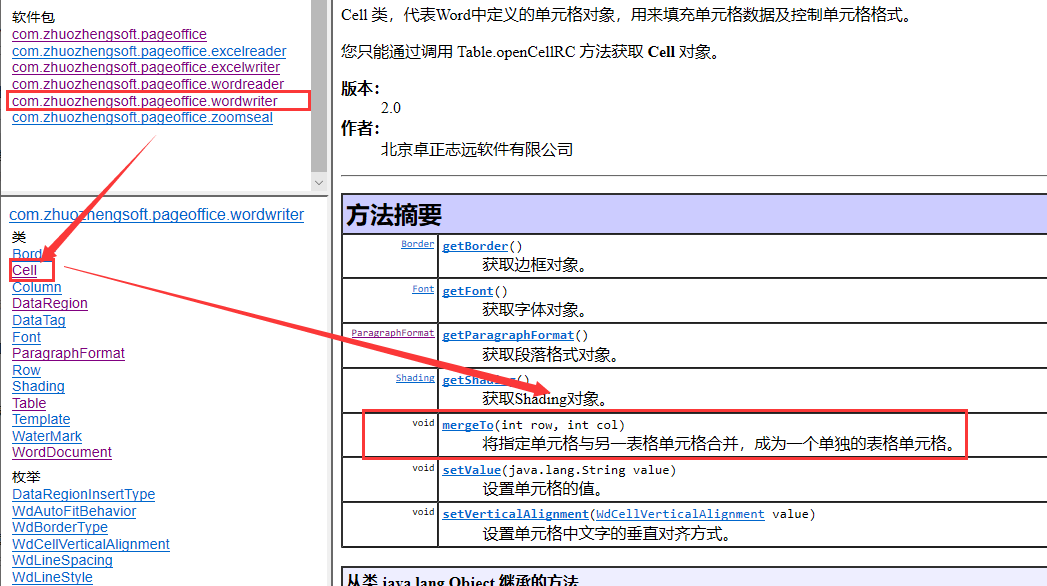Image resolution: width=1047 pixels, height=586 pixels.
Task: Click the getParagraphFormat method link
Action: click(x=507, y=335)
